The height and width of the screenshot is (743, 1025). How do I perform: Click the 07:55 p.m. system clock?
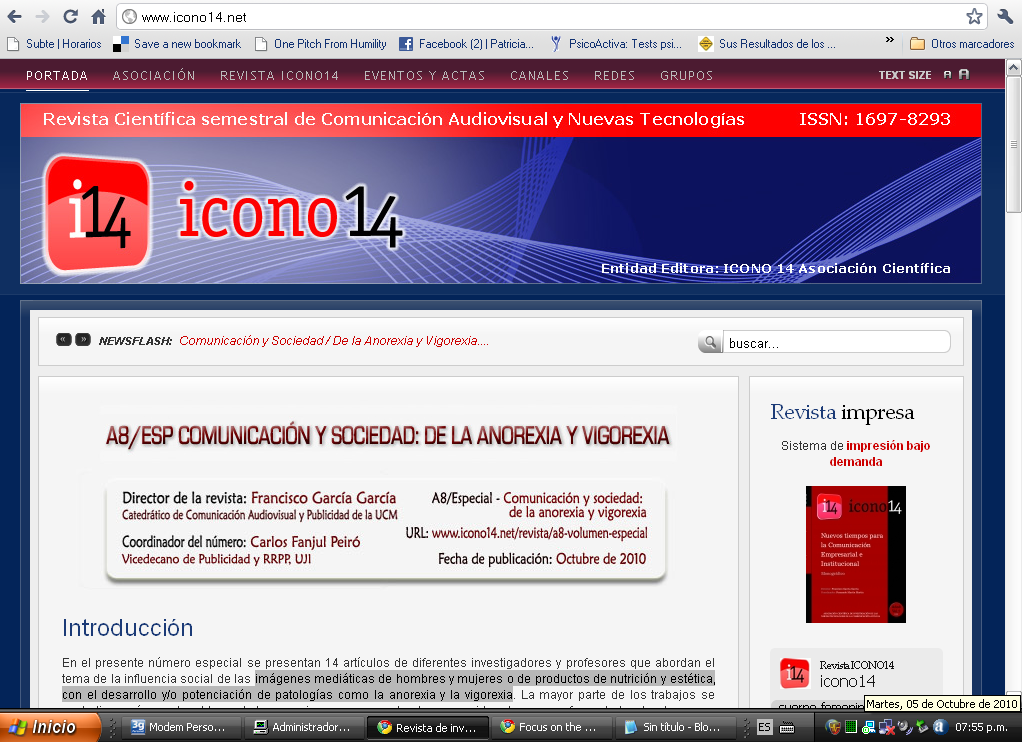981,727
